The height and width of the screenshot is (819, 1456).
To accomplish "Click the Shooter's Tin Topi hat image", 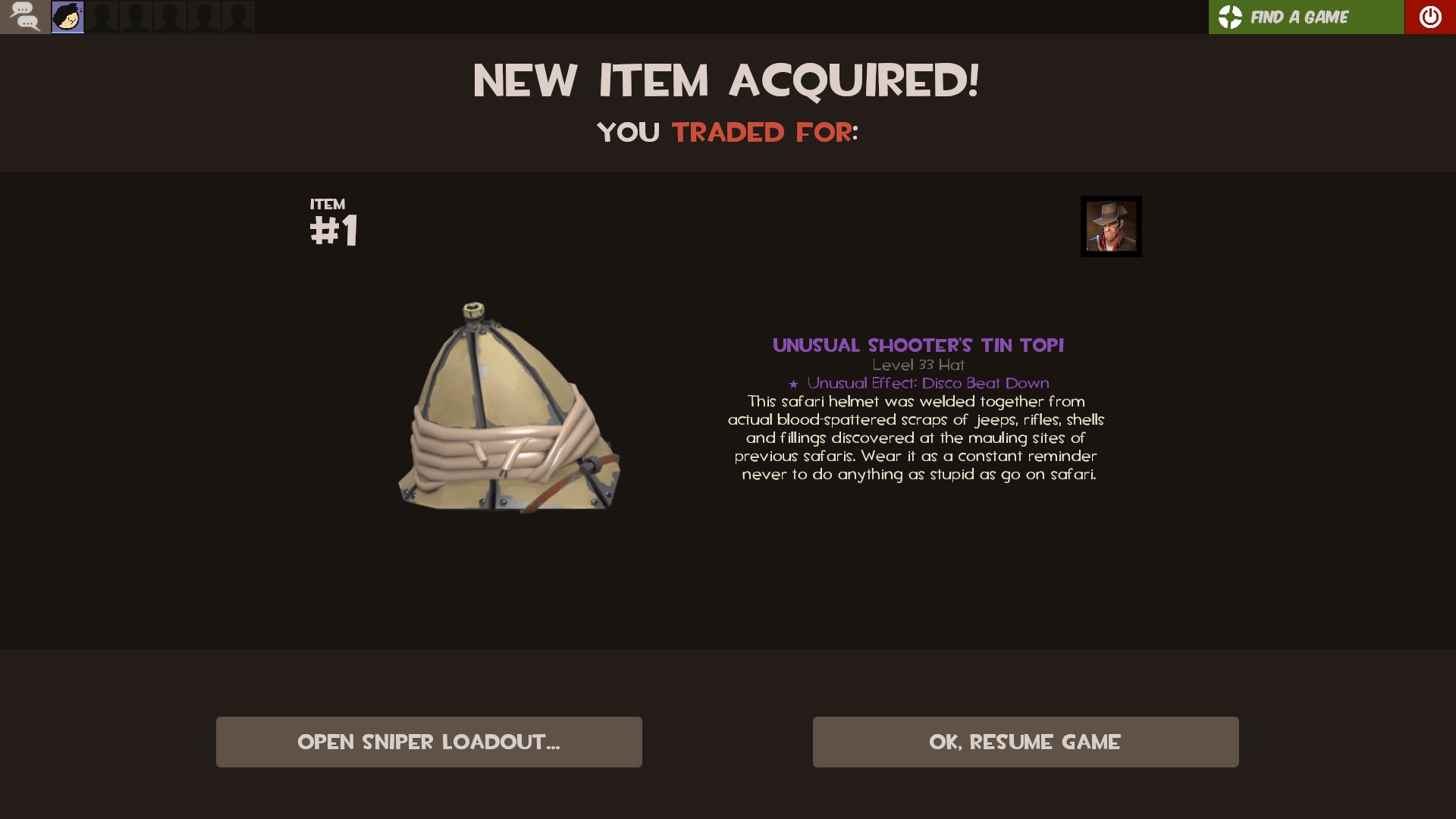I will [x=510, y=408].
